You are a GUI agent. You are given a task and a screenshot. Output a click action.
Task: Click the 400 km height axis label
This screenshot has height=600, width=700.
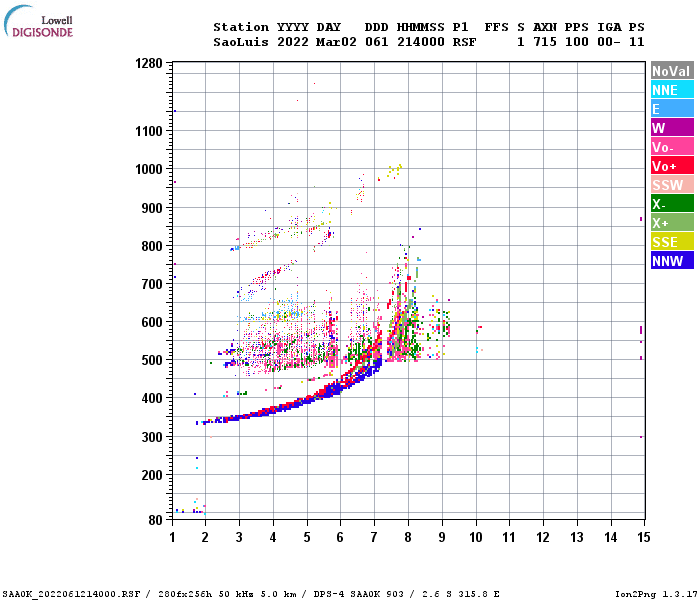pos(152,398)
